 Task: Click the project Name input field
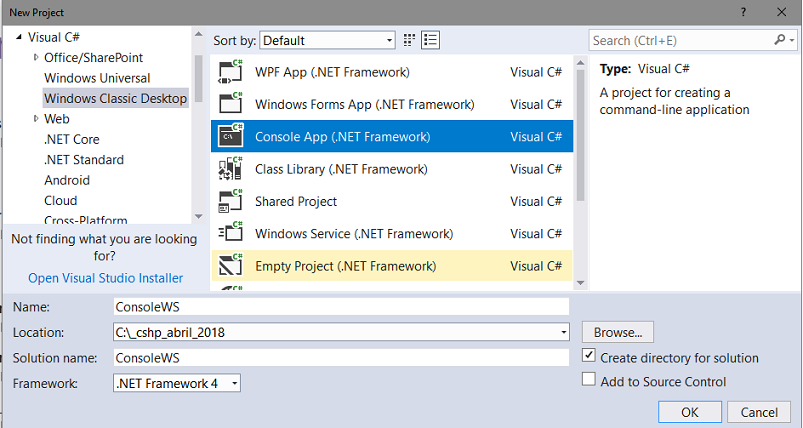(x=340, y=307)
